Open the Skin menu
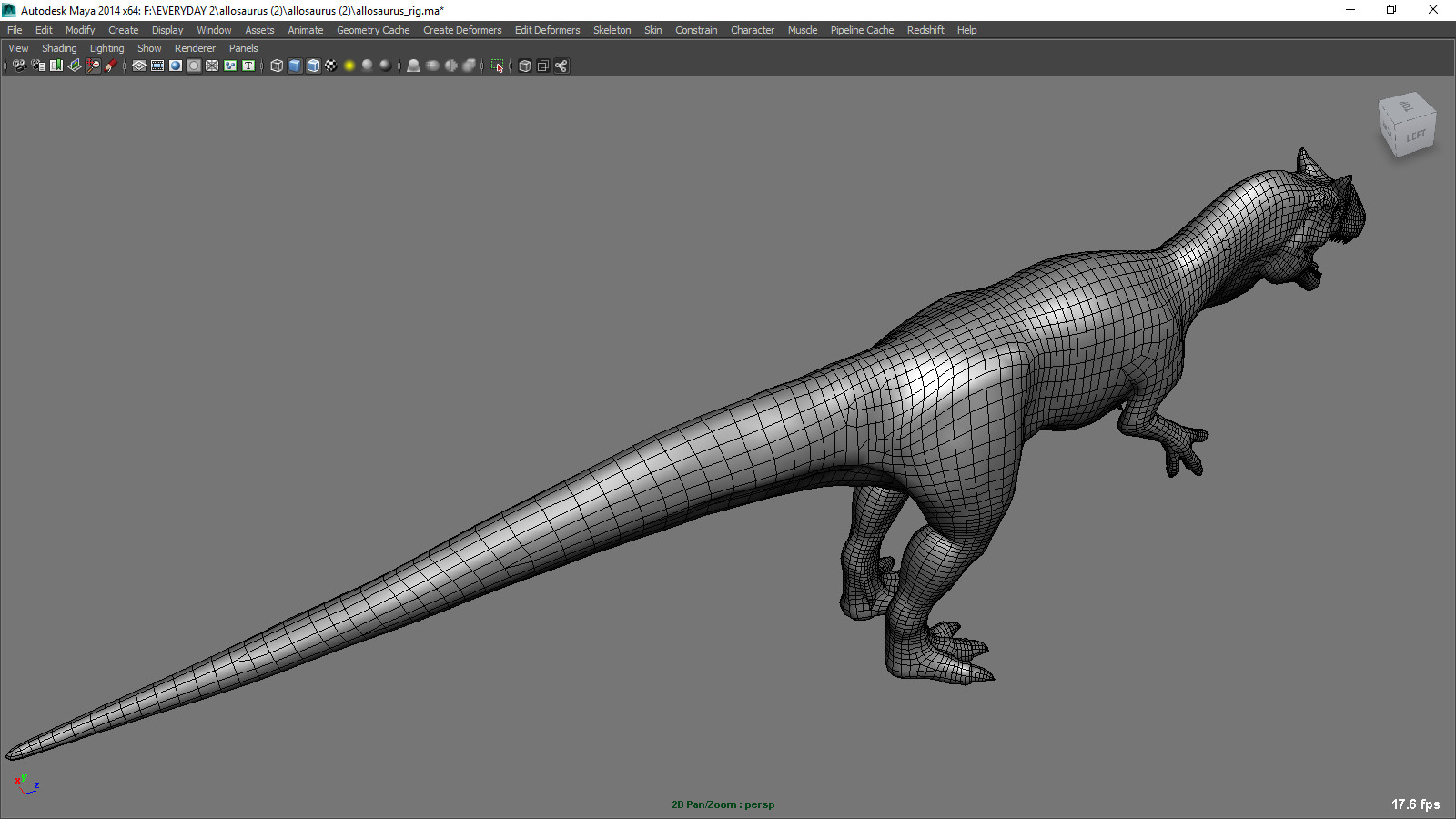Image resolution: width=1456 pixels, height=819 pixels. (653, 30)
